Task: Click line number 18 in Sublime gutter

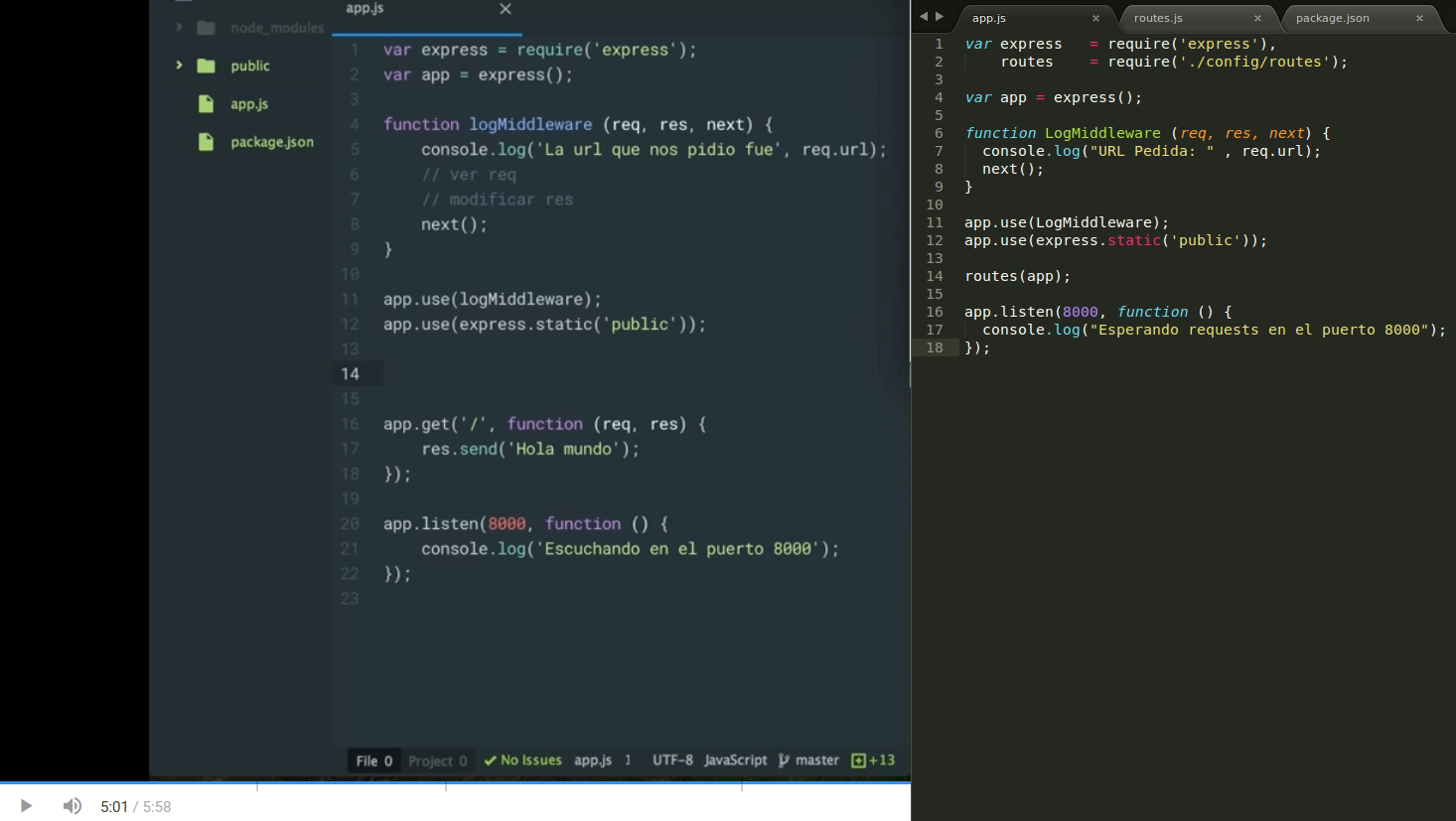Action: coord(935,347)
